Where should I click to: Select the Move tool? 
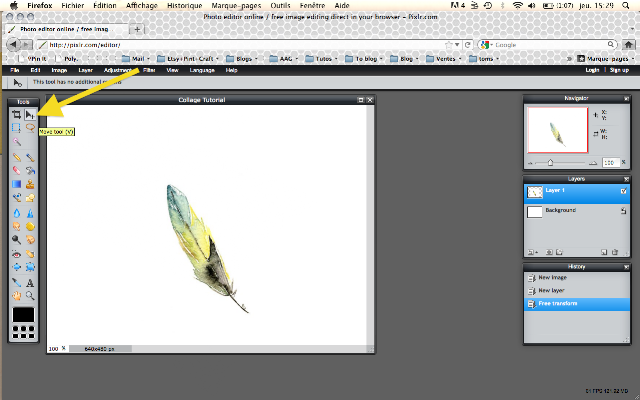point(30,115)
